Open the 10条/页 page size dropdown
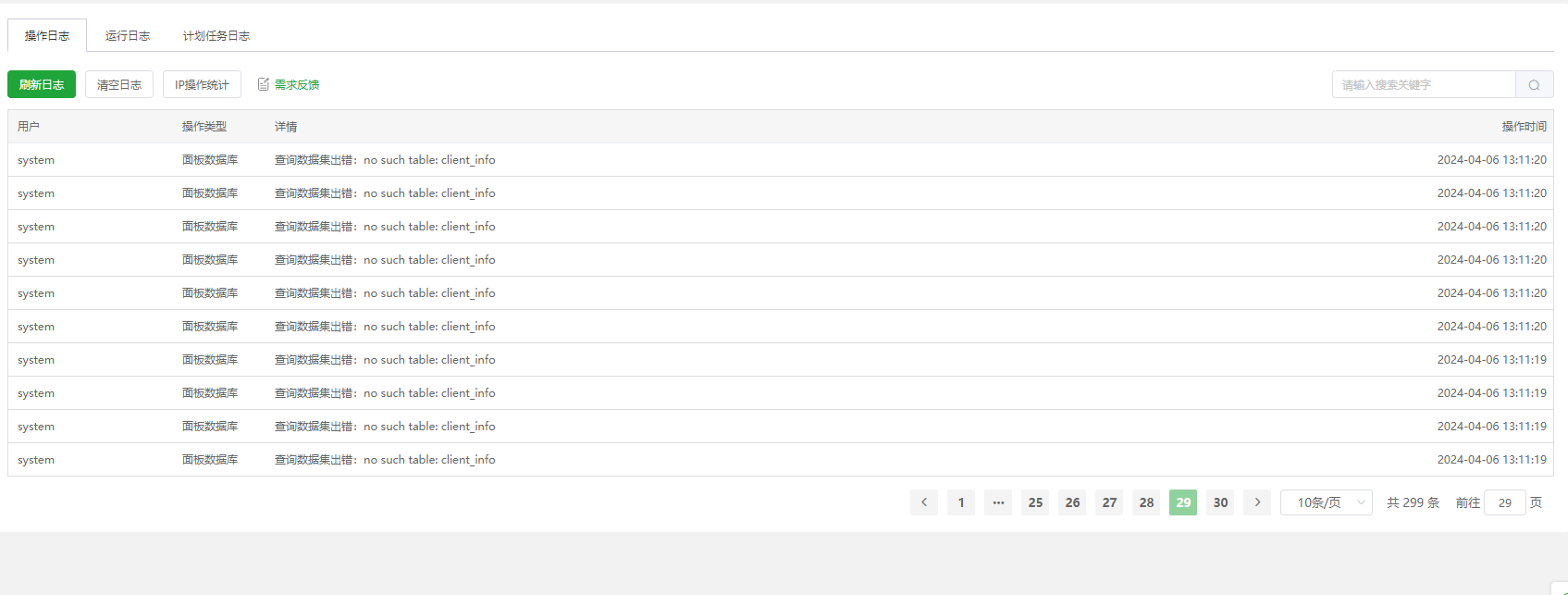The image size is (1568, 595). (1327, 502)
